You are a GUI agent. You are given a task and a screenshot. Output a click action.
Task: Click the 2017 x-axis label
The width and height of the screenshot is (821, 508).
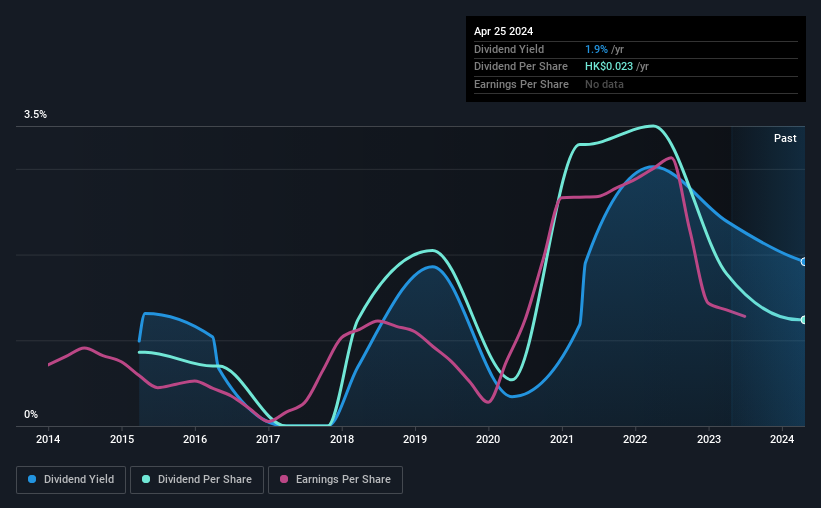point(268,439)
